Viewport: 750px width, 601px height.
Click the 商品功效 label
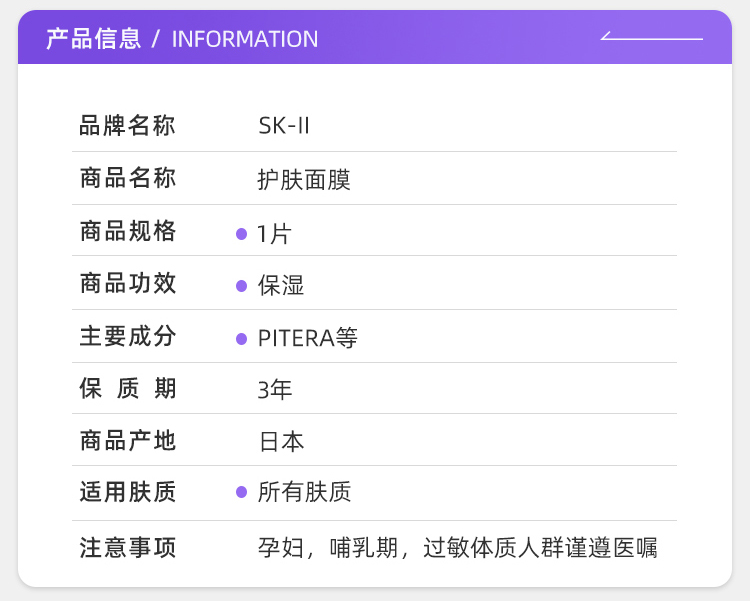[127, 284]
